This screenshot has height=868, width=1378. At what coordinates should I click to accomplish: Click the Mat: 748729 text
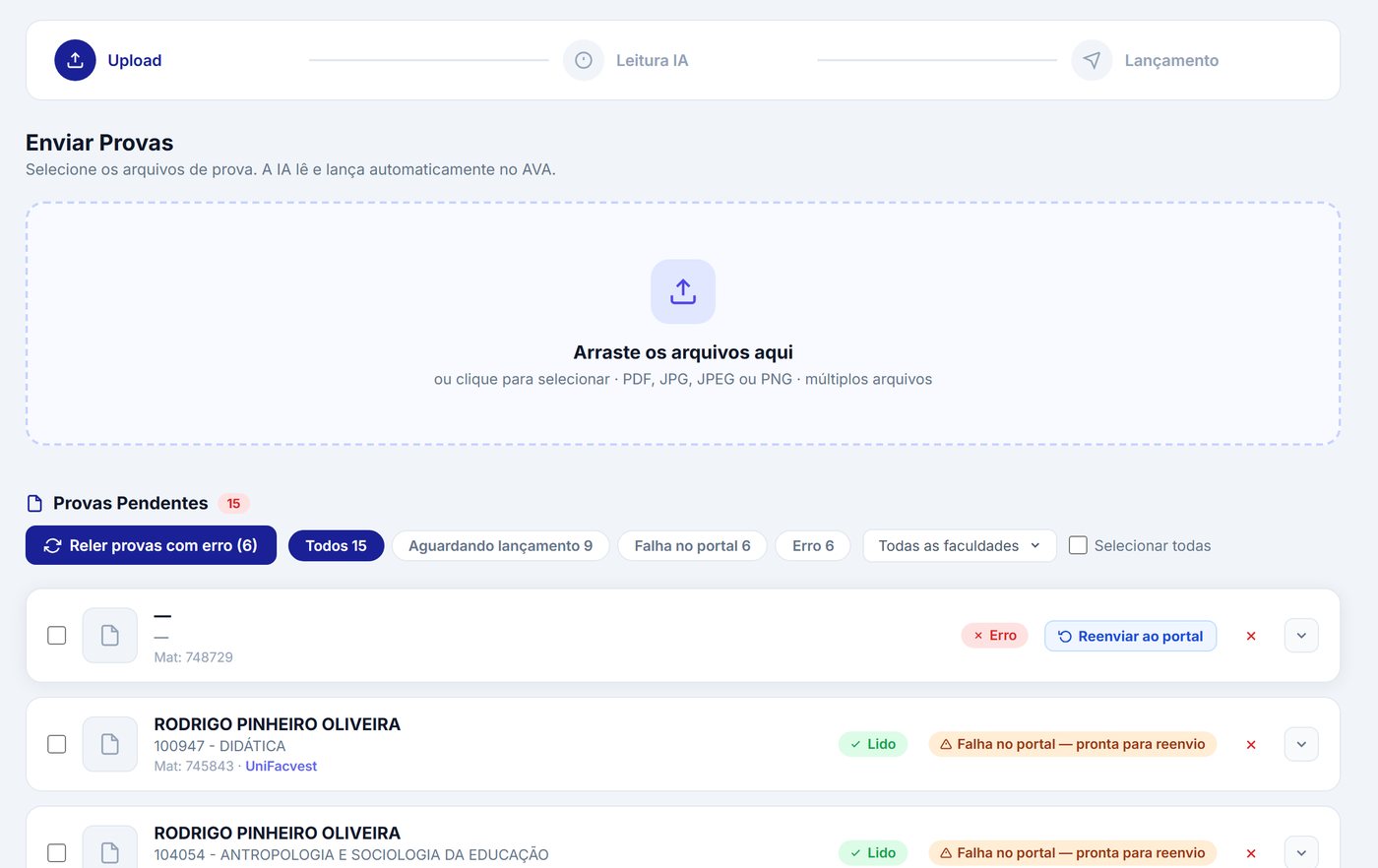(193, 657)
